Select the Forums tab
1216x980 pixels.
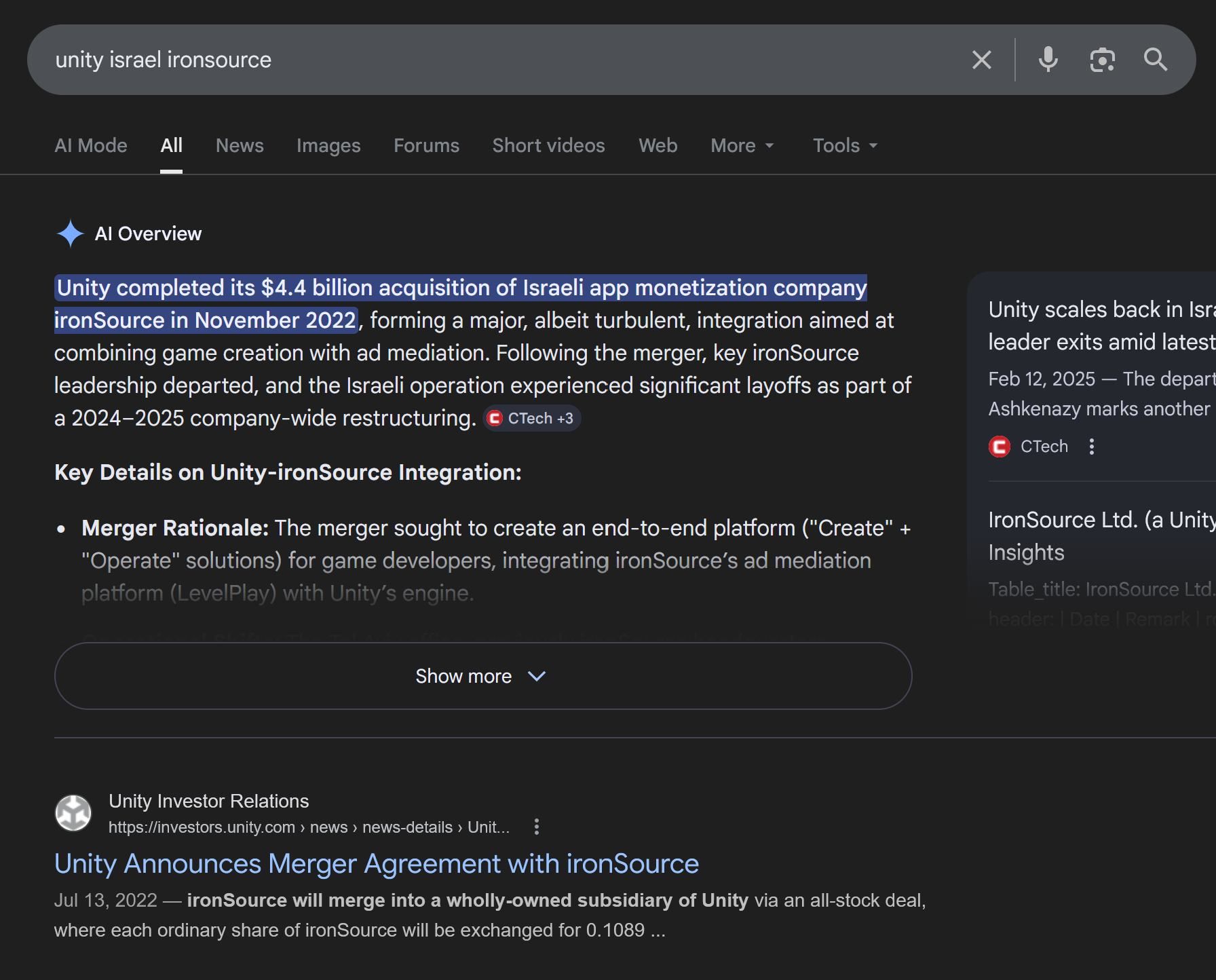[426, 145]
